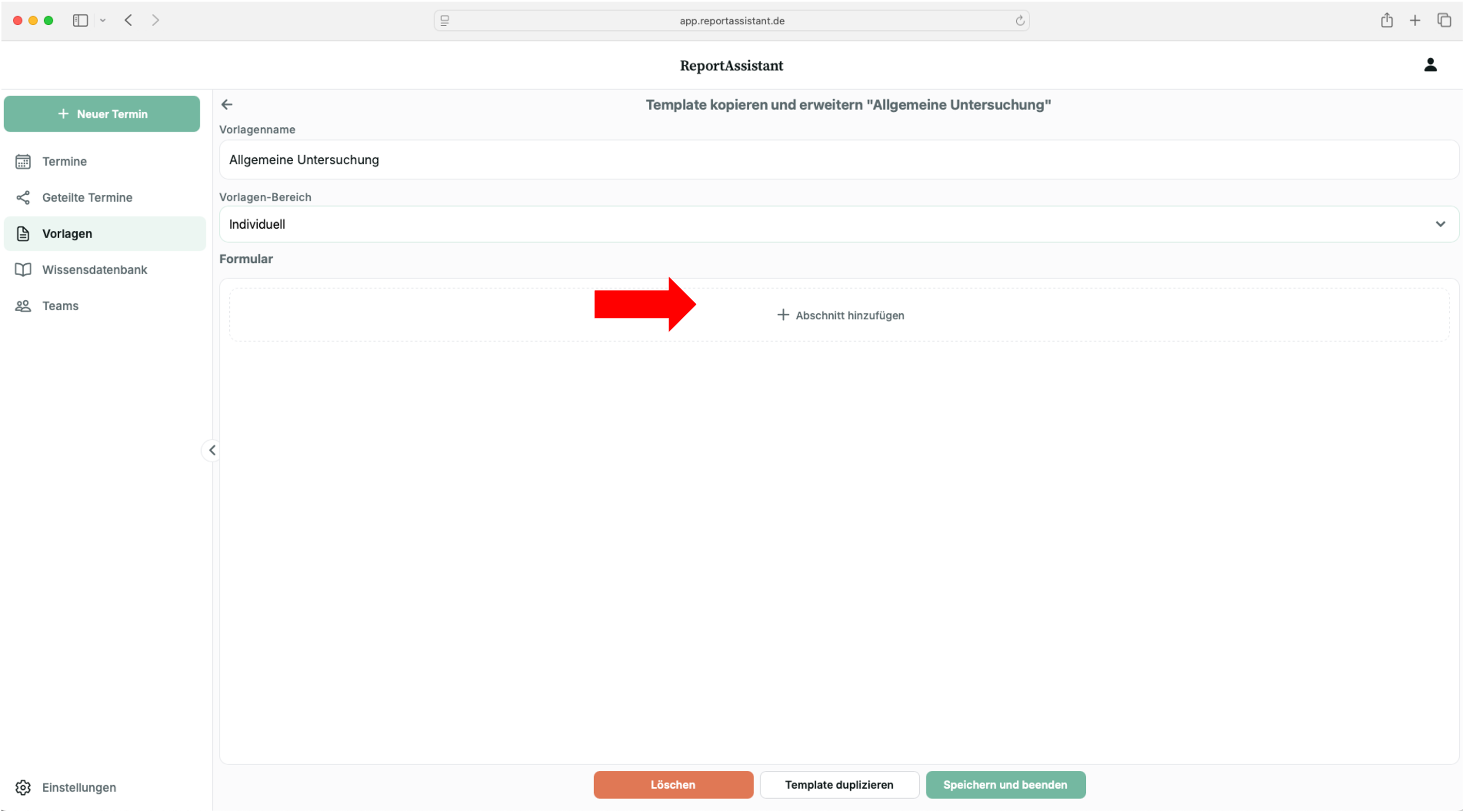The height and width of the screenshot is (812, 1464).
Task: Toggle the Safari sidebar button
Action: pos(80,21)
